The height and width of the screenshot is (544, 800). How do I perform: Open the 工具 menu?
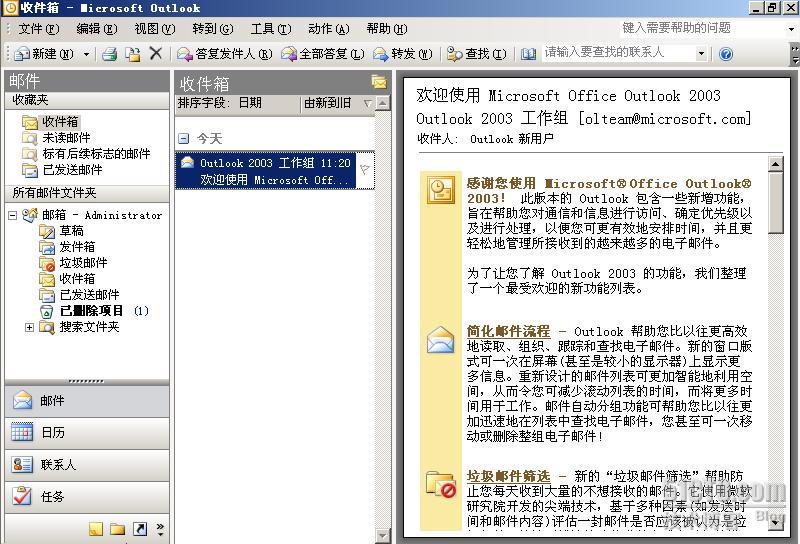point(270,29)
